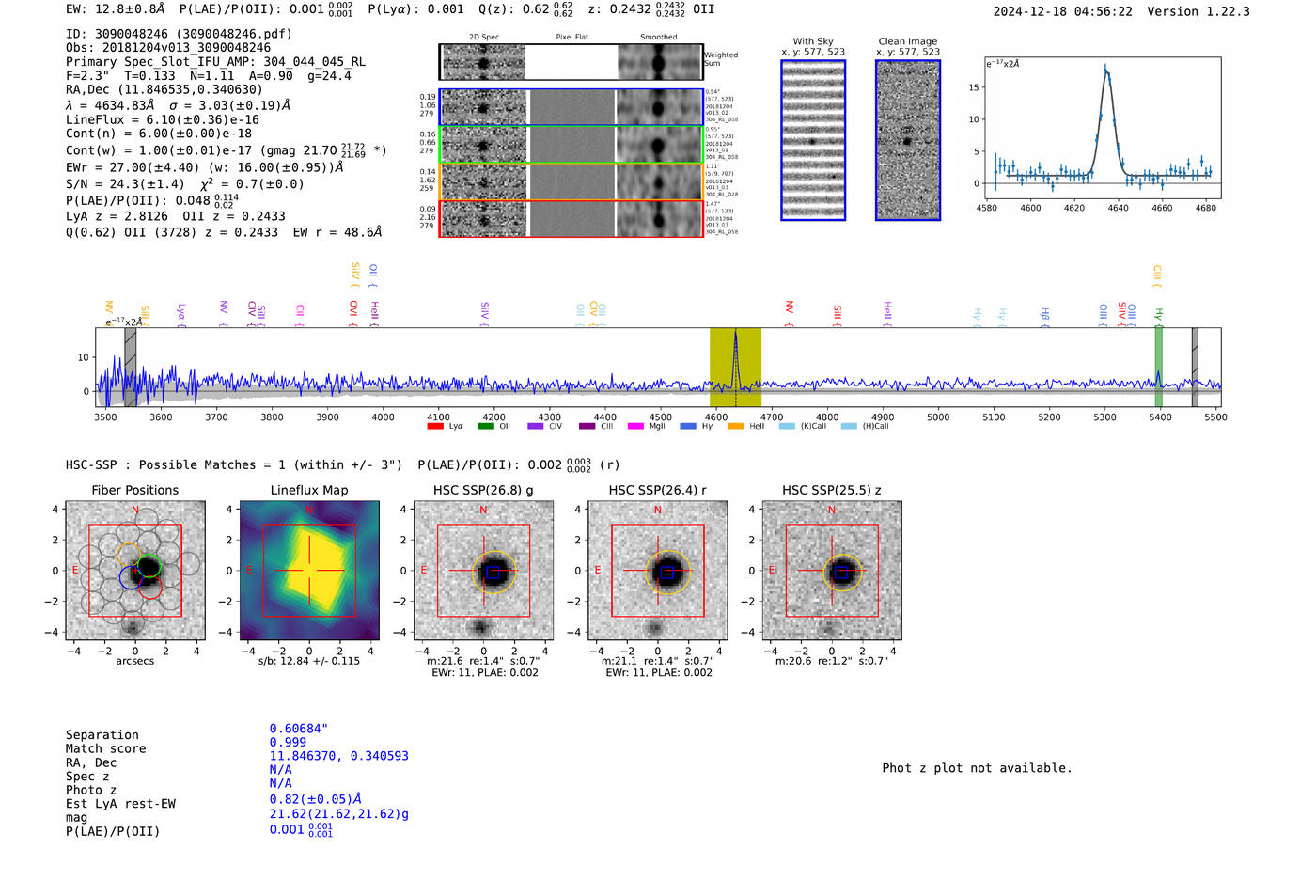Select the Weighted Sum 2D Spec cutout
Screen dimensions: 1316x896
click(484, 62)
